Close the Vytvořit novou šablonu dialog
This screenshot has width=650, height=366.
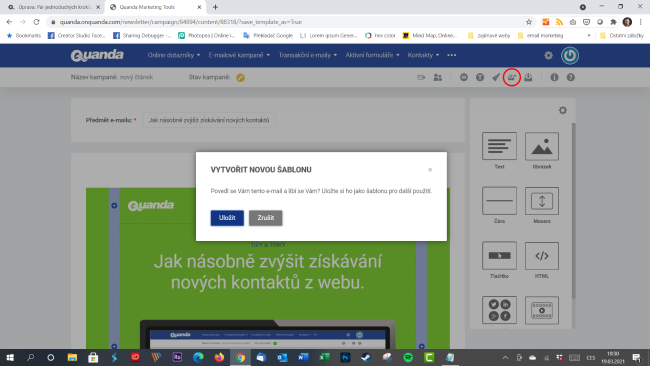430,170
